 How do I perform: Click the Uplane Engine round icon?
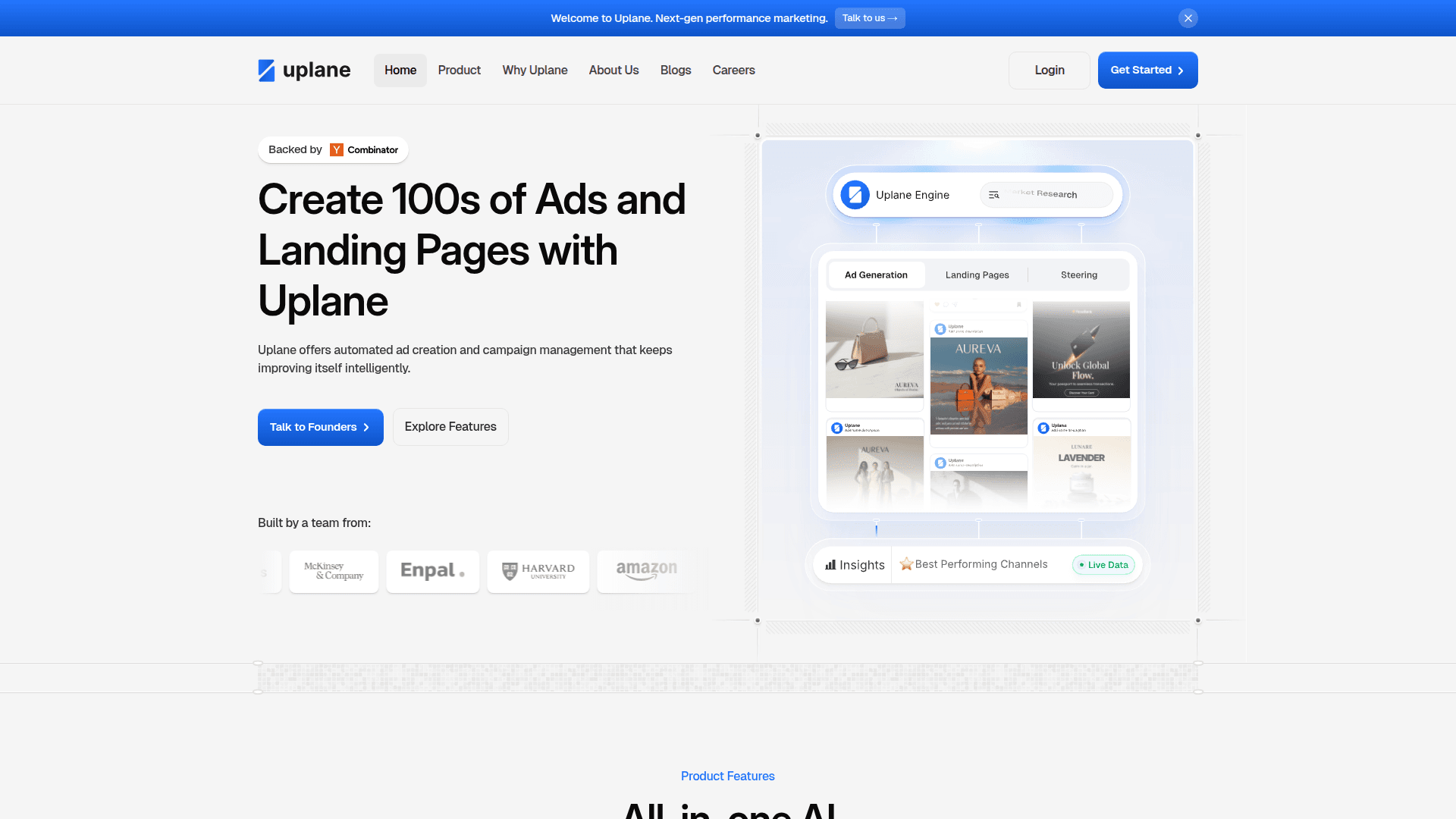[x=855, y=195]
